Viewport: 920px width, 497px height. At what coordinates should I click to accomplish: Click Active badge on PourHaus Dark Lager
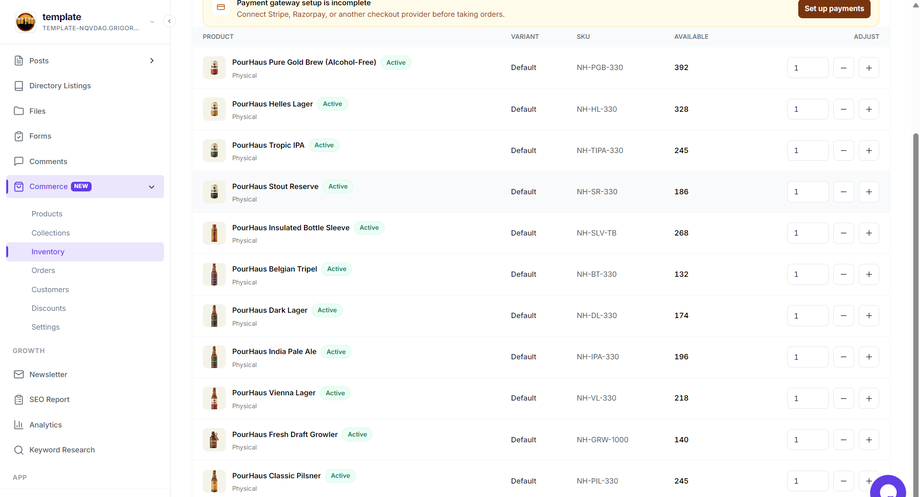coord(327,310)
